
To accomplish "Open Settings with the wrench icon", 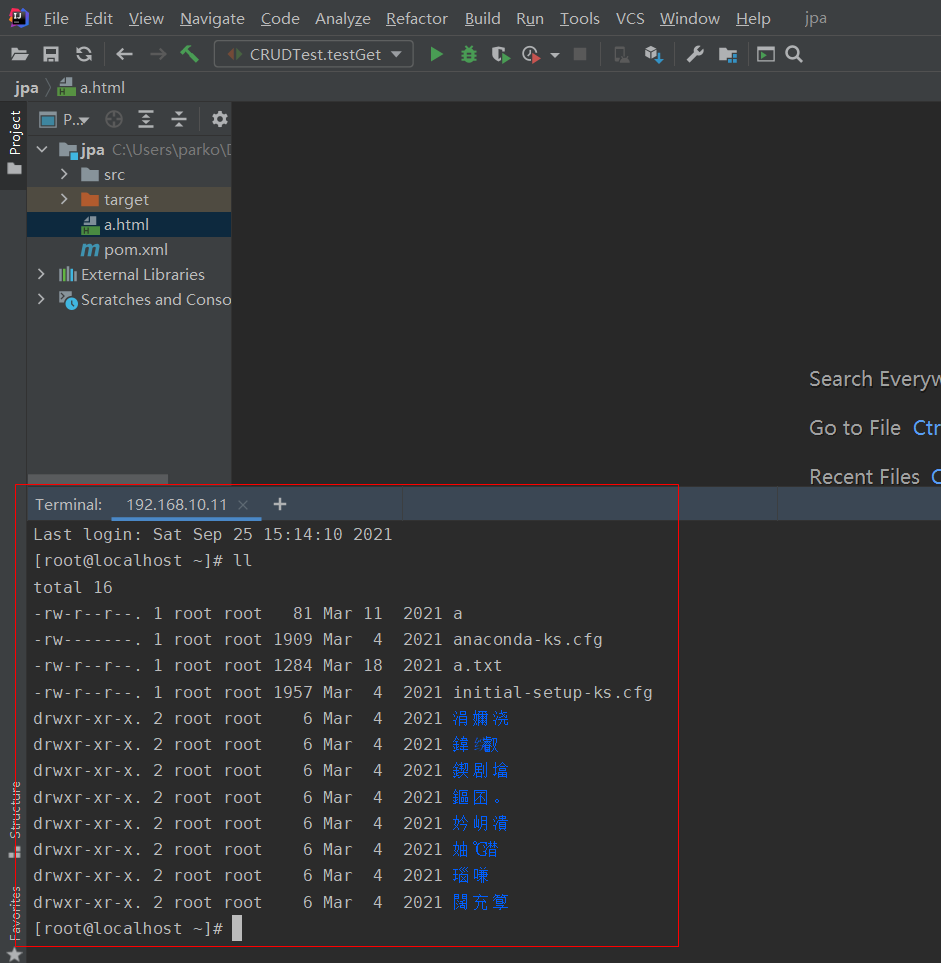I will [695, 55].
